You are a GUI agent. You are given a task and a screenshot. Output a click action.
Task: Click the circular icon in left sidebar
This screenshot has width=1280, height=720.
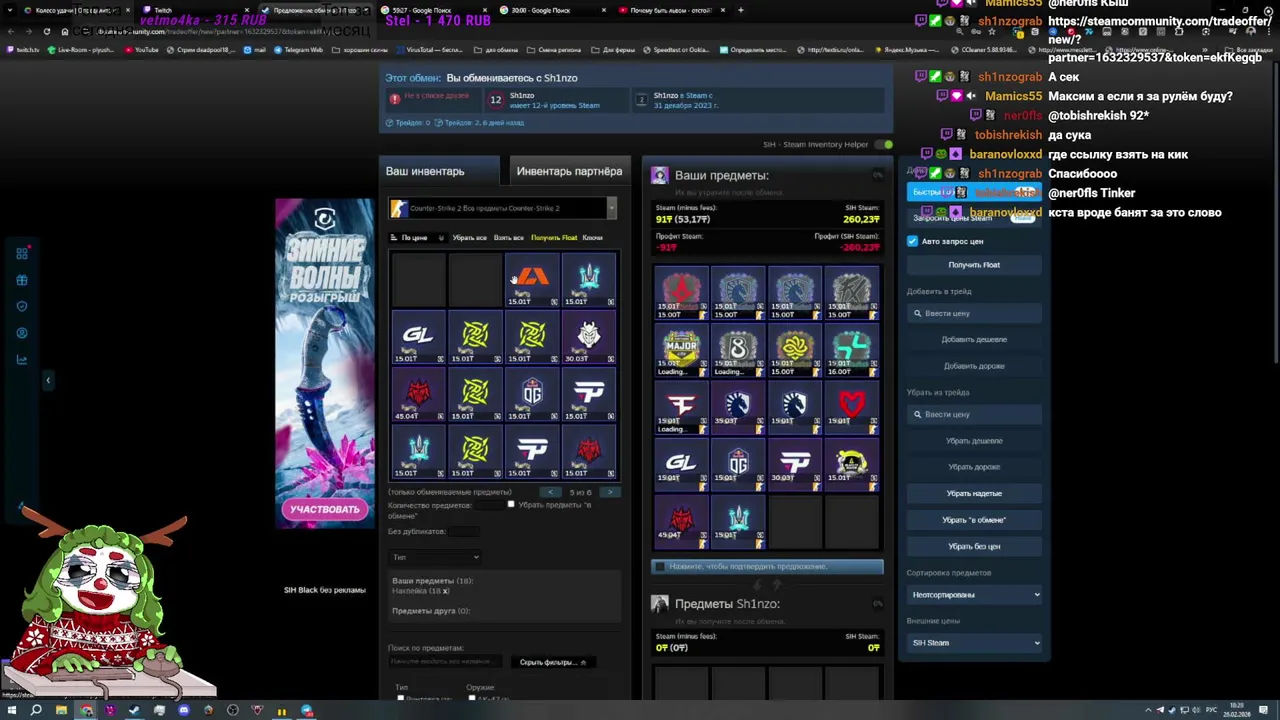(22, 333)
